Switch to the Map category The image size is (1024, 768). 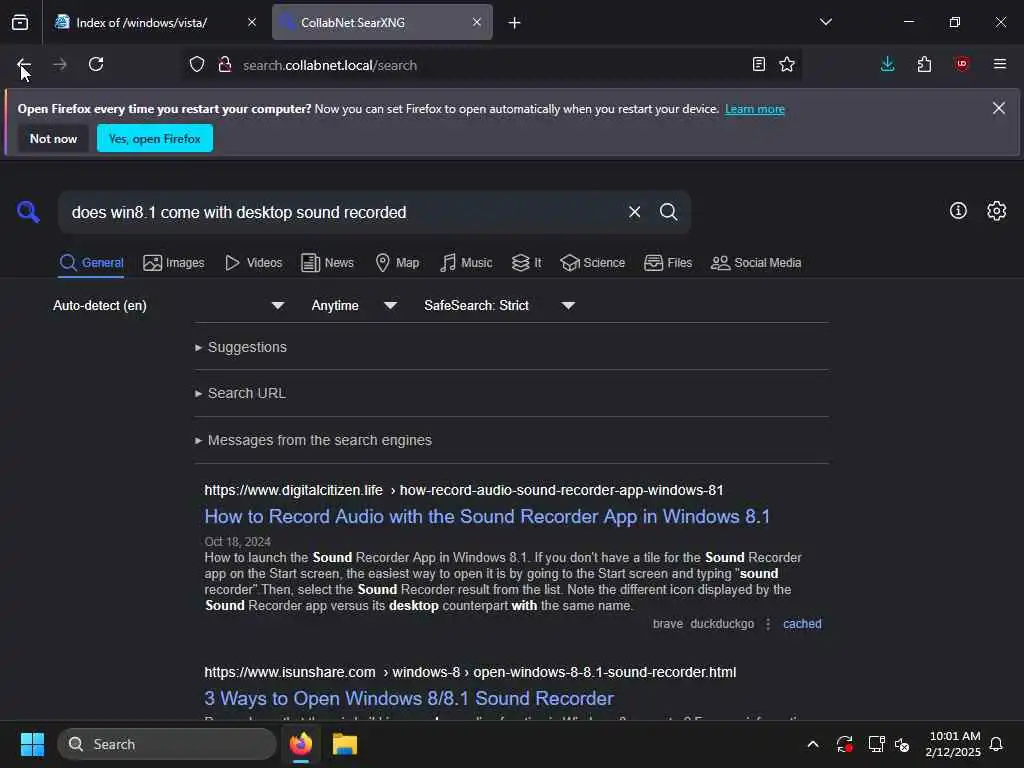coord(397,263)
